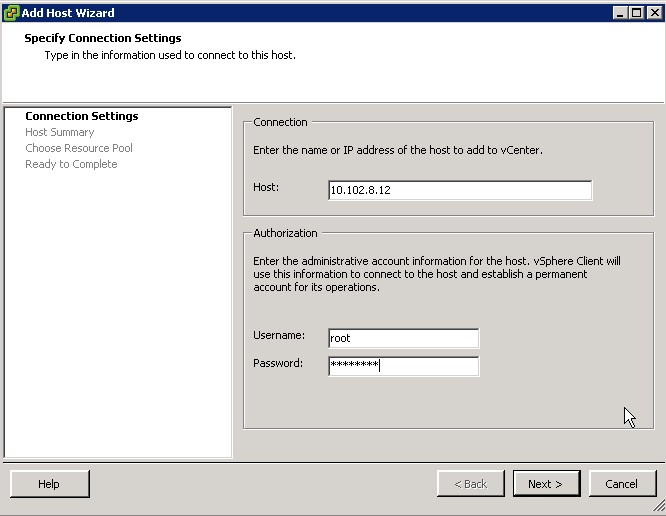Select the Connection Settings wizard step
666x516 pixels.
(82, 116)
